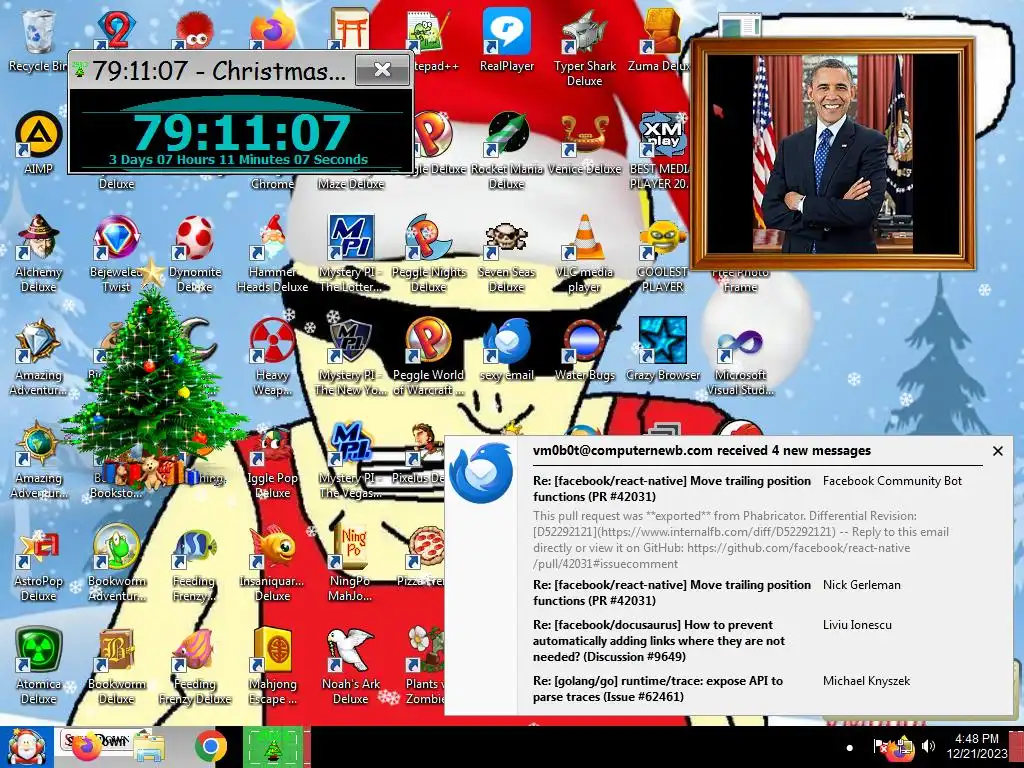Open Zuma Deluxe desktop icon
Screen dimensions: 1024x768
click(x=660, y=40)
